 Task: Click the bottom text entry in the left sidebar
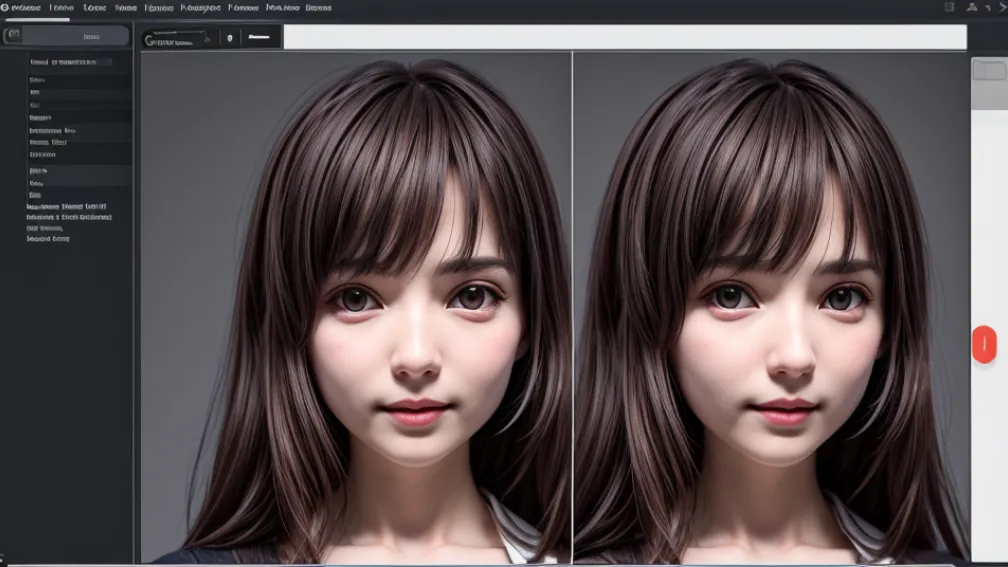pyautogui.click(x=48, y=239)
